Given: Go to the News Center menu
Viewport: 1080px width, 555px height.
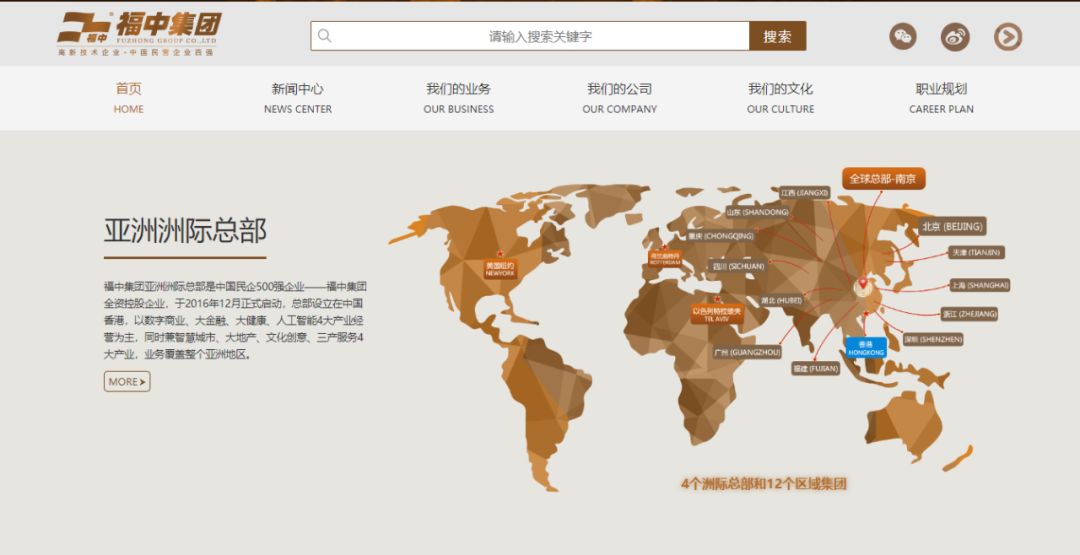Looking at the screenshot, I should tap(298, 98).
